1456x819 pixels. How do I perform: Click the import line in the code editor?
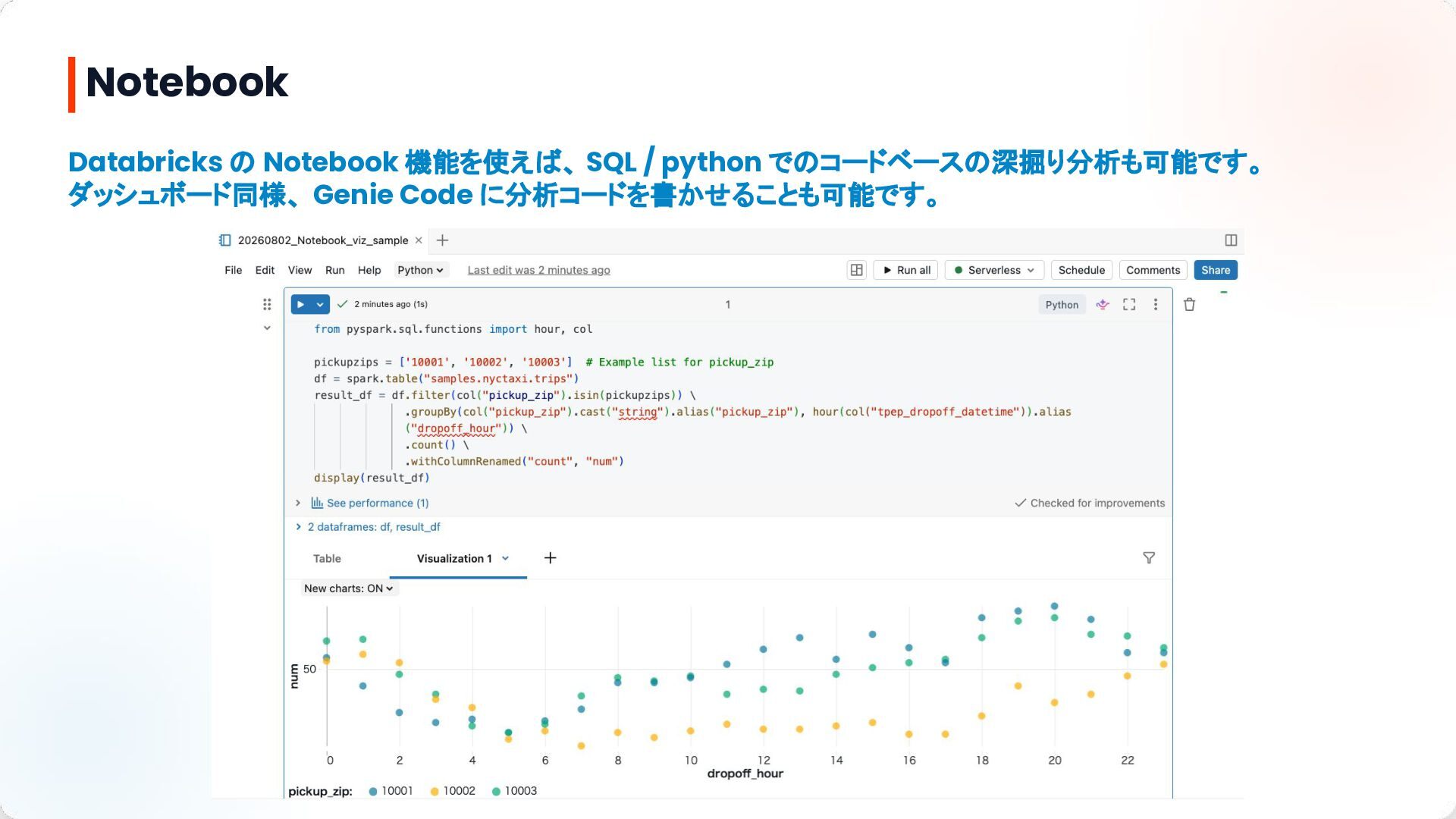point(453,329)
